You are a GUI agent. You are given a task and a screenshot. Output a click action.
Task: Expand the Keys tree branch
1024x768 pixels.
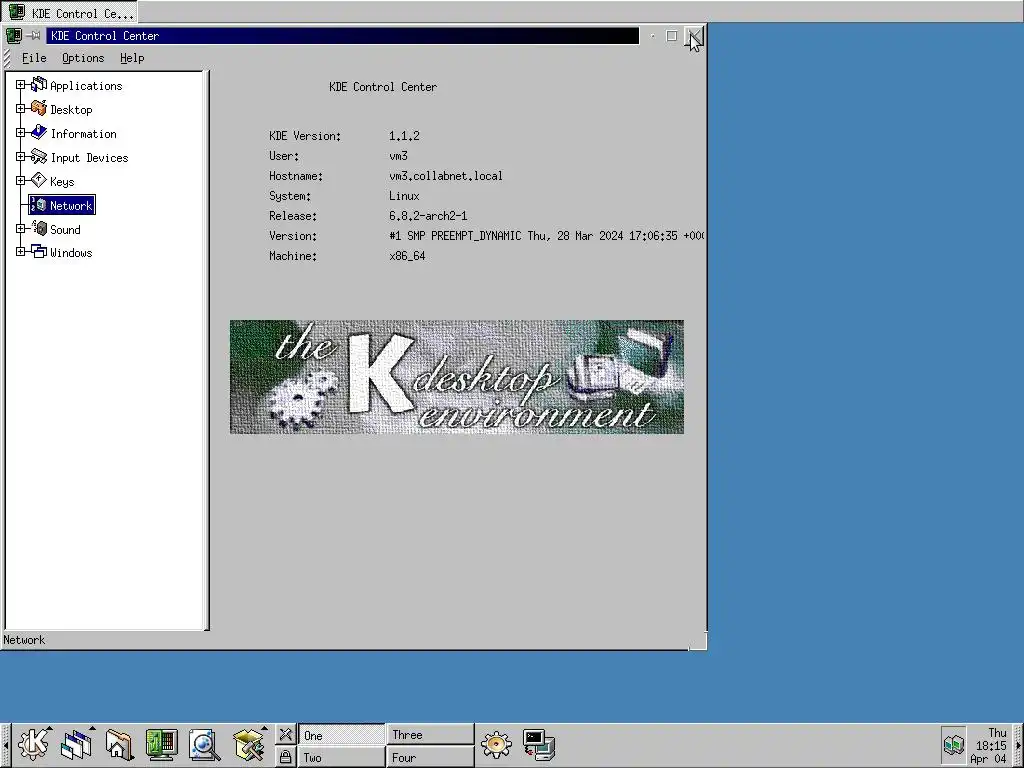coord(20,181)
